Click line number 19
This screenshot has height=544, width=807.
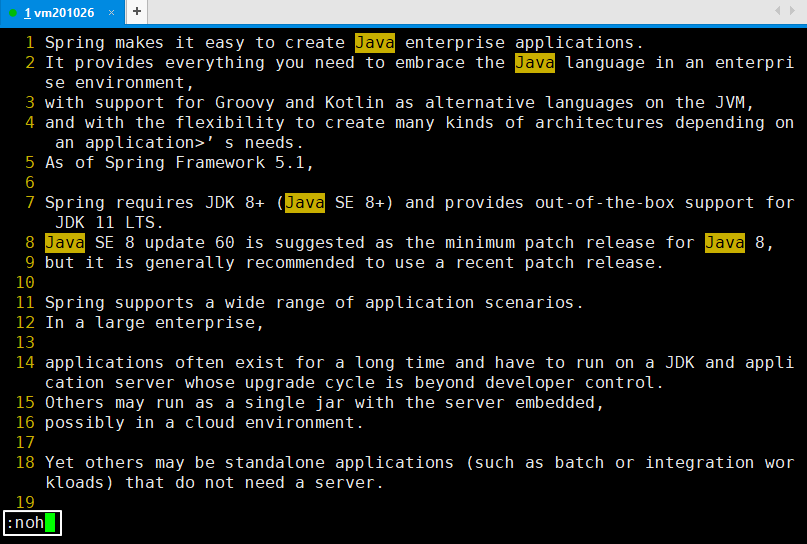click(25, 502)
